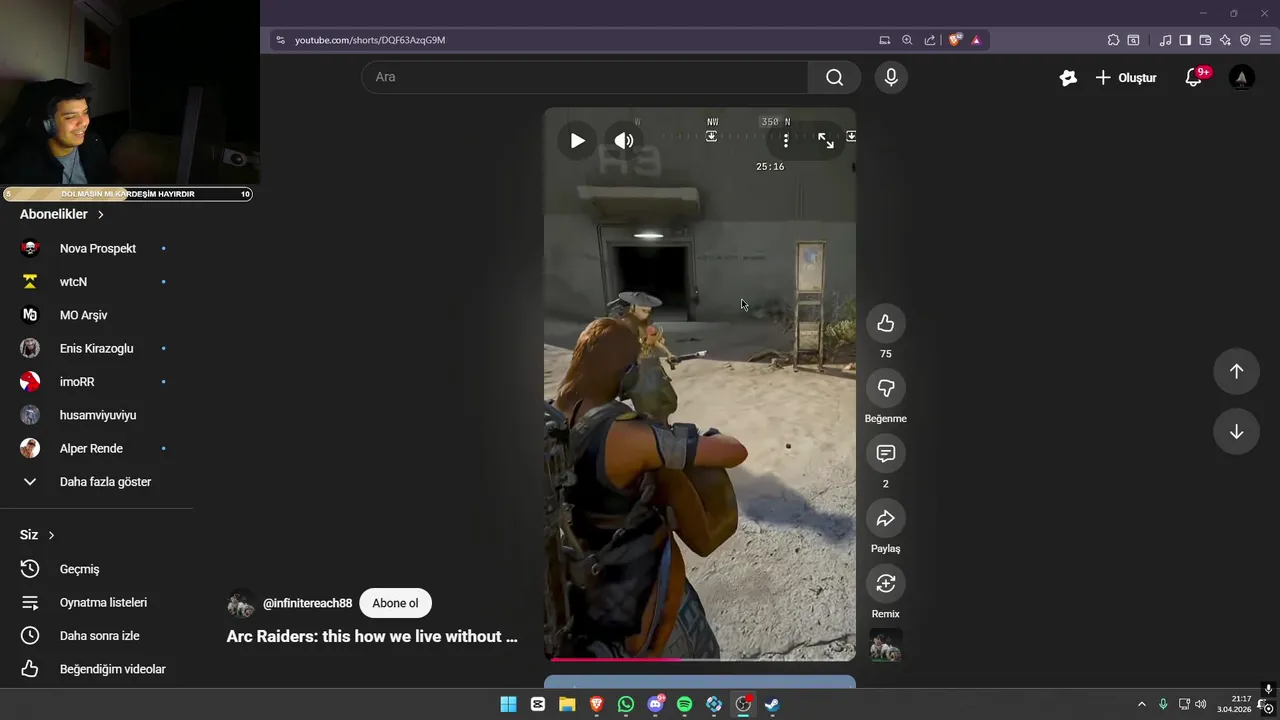The image size is (1280, 720).
Task: Expand the Short to full screen
Action: 826,141
